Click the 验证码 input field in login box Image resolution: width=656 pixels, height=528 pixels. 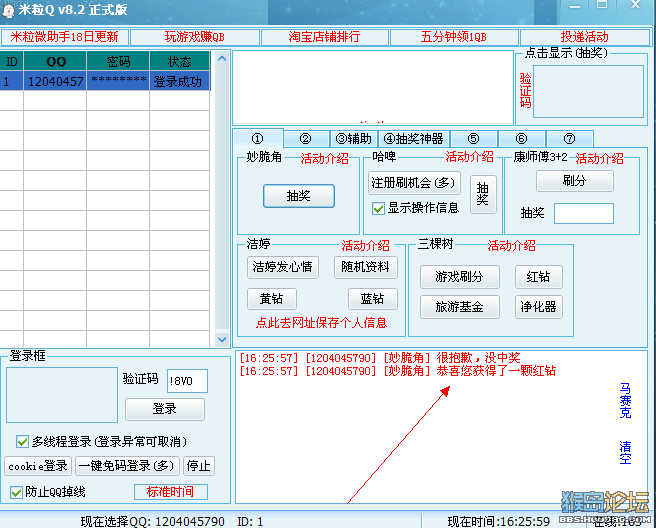click(x=187, y=381)
